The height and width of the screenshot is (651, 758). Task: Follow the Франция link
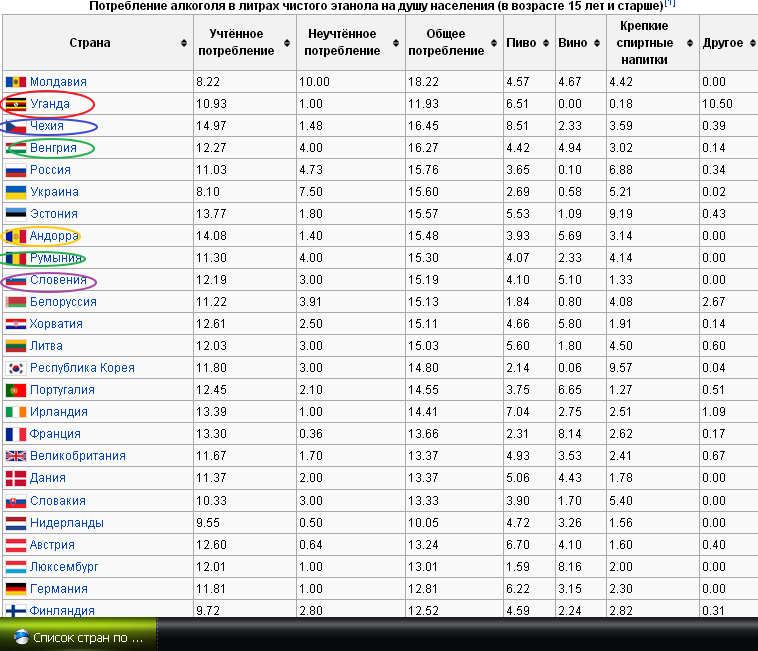[55, 434]
